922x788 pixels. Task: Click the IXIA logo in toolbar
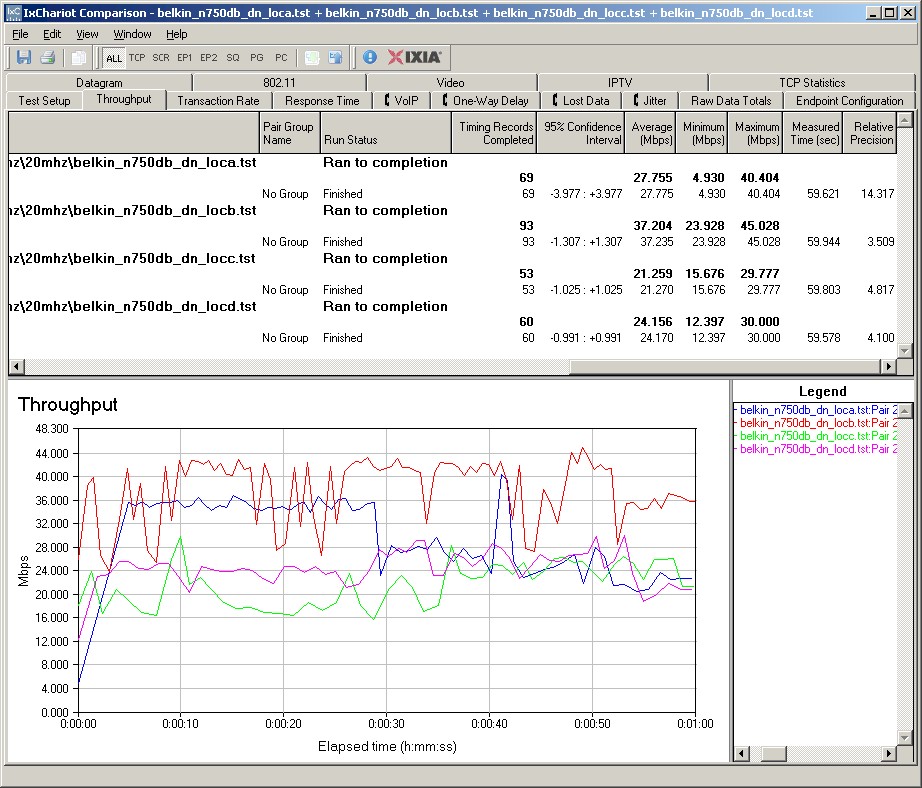pyautogui.click(x=415, y=57)
